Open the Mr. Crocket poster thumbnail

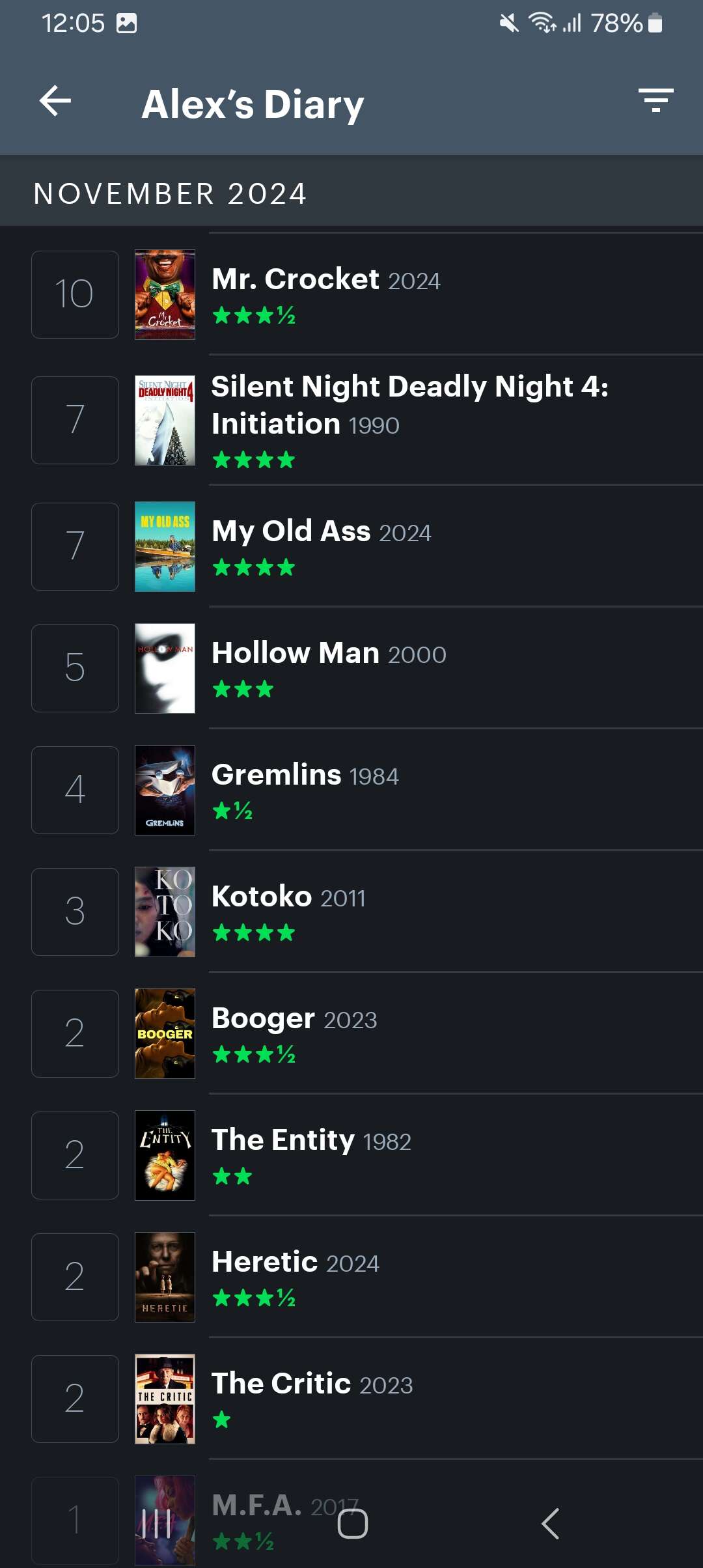(165, 294)
